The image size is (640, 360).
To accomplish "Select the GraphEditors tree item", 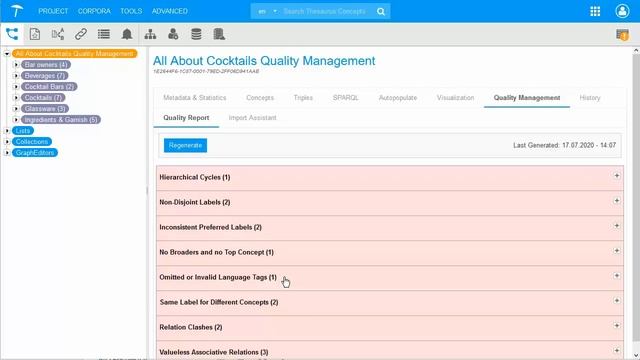I will [x=35, y=153].
